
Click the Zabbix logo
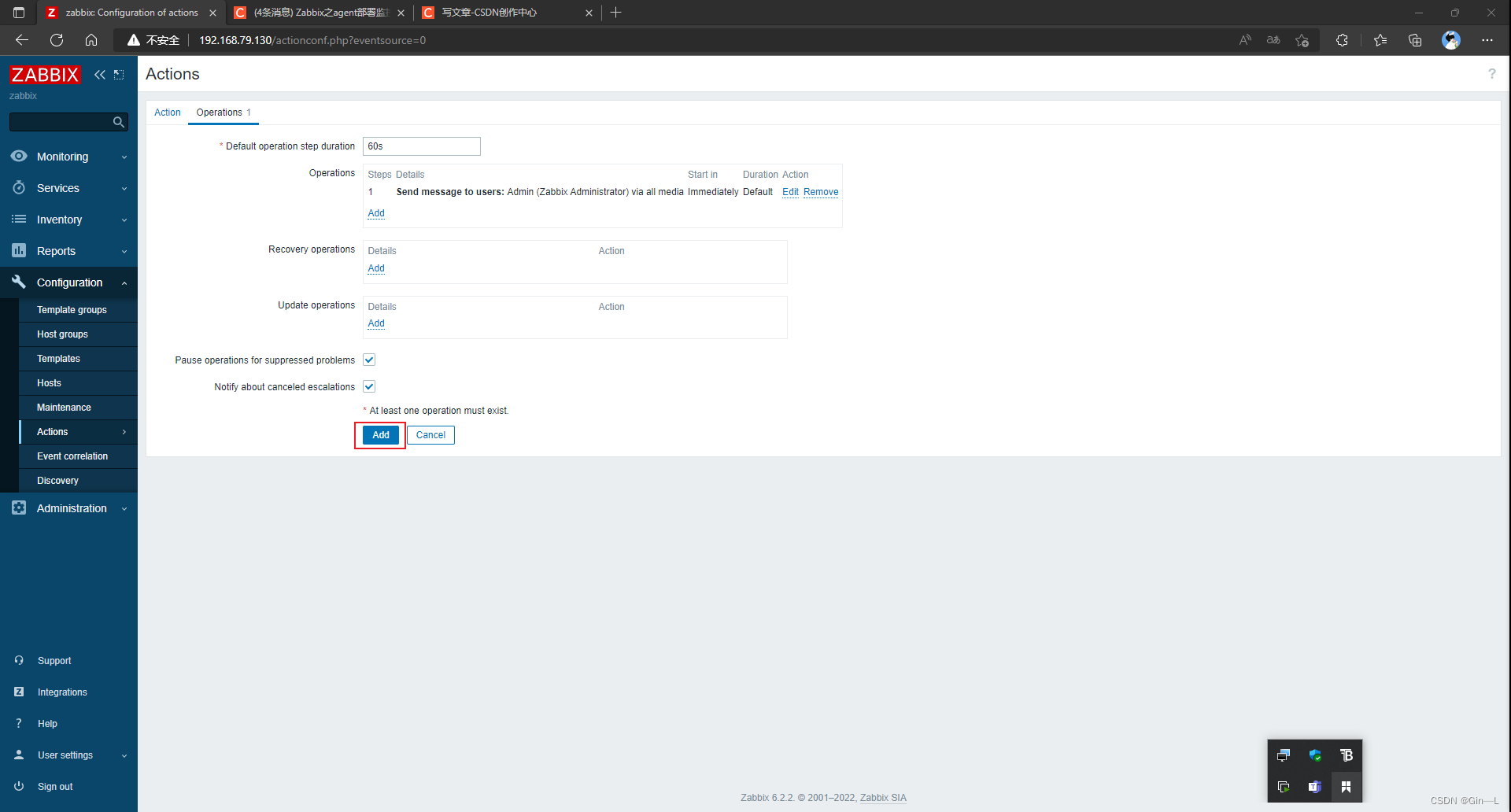[45, 75]
